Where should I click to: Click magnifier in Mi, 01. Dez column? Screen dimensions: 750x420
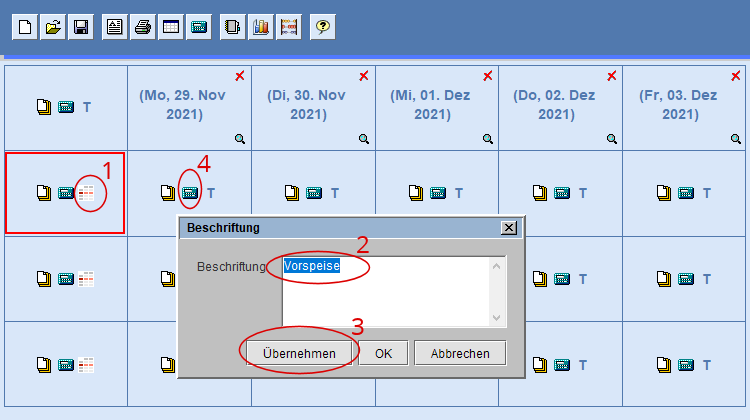tap(488, 139)
